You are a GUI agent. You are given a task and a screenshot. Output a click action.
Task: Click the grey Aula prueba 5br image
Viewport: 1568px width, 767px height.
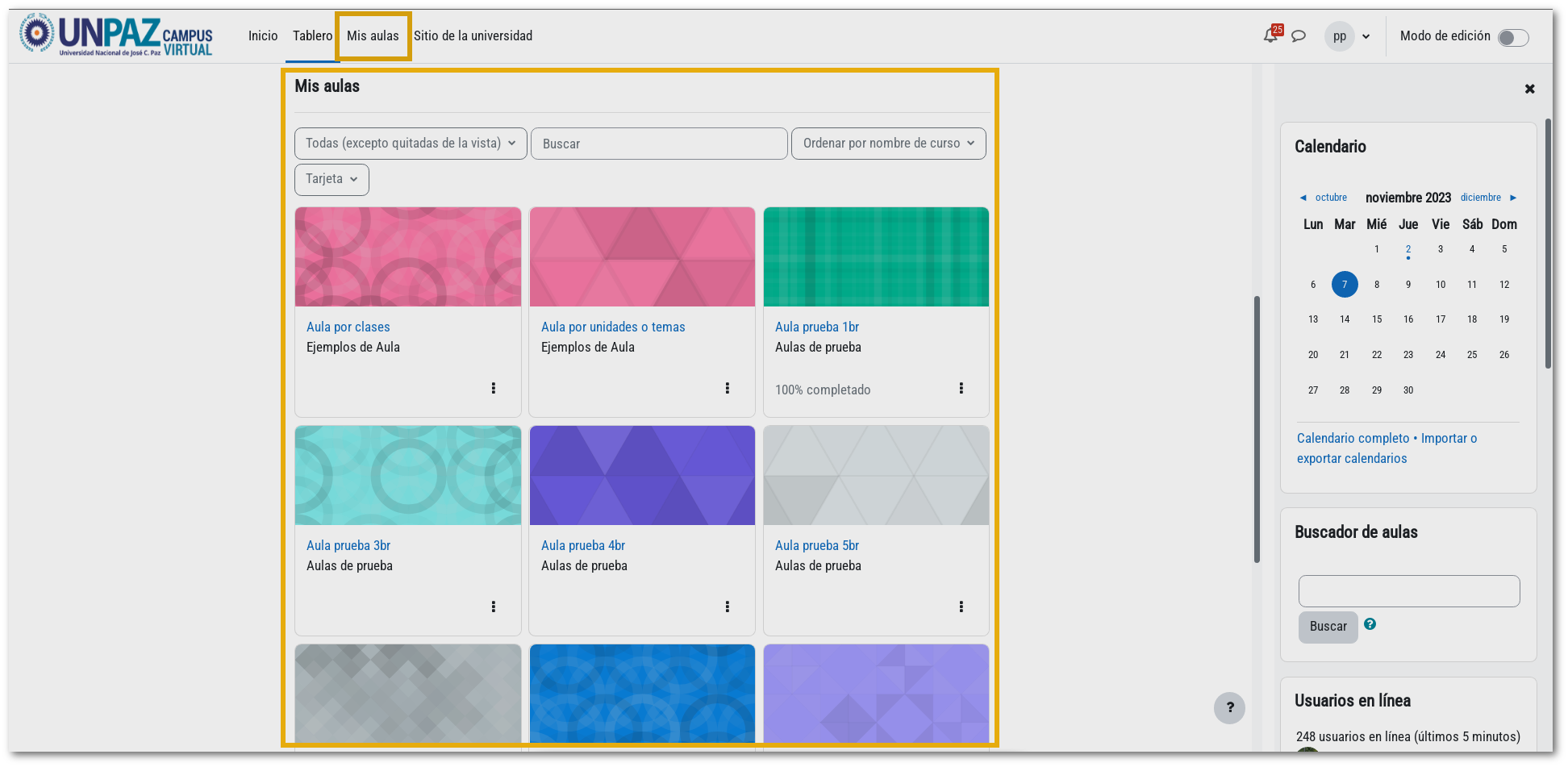click(x=876, y=475)
